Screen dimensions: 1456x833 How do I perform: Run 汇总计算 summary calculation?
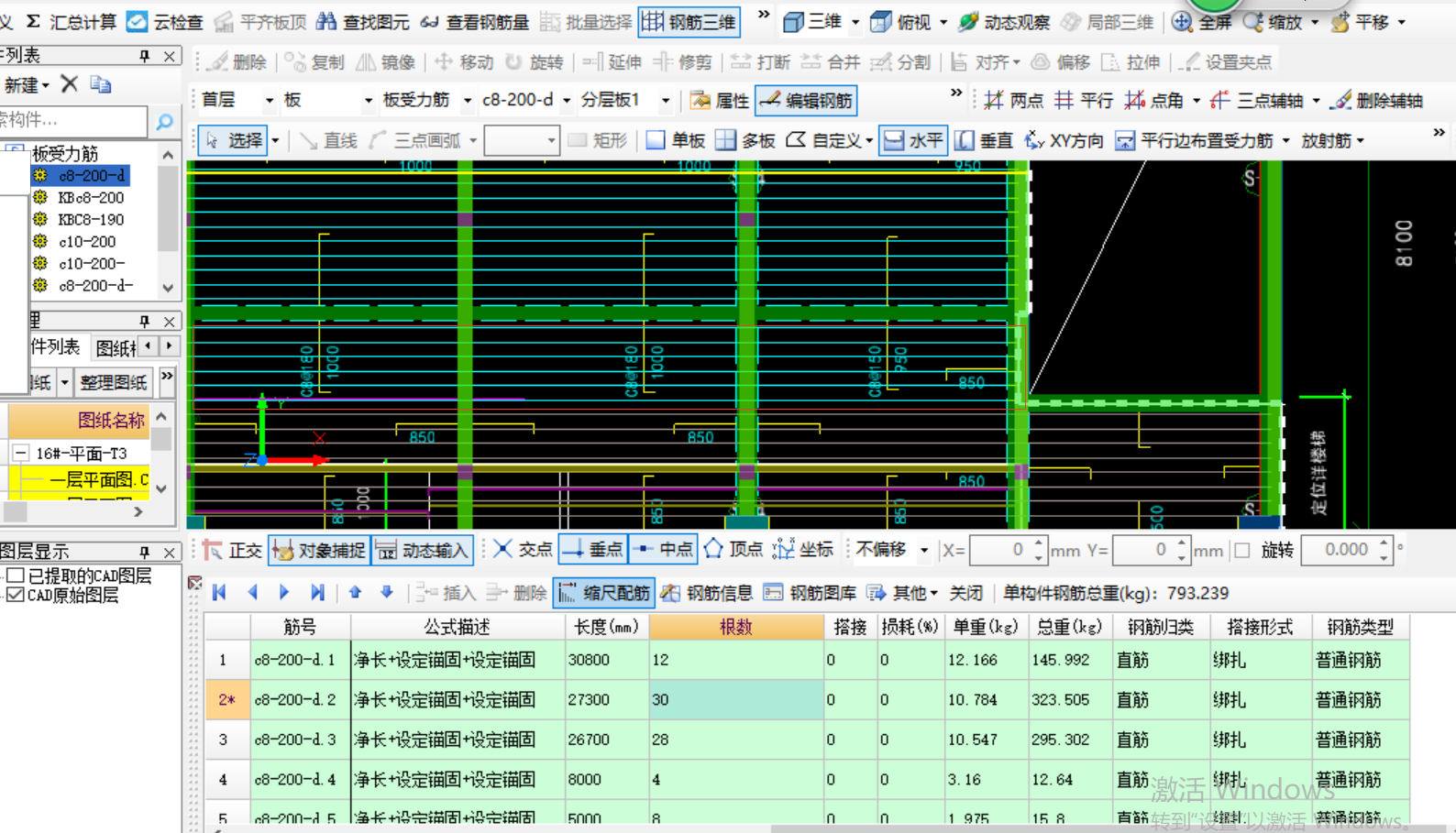coord(72,21)
